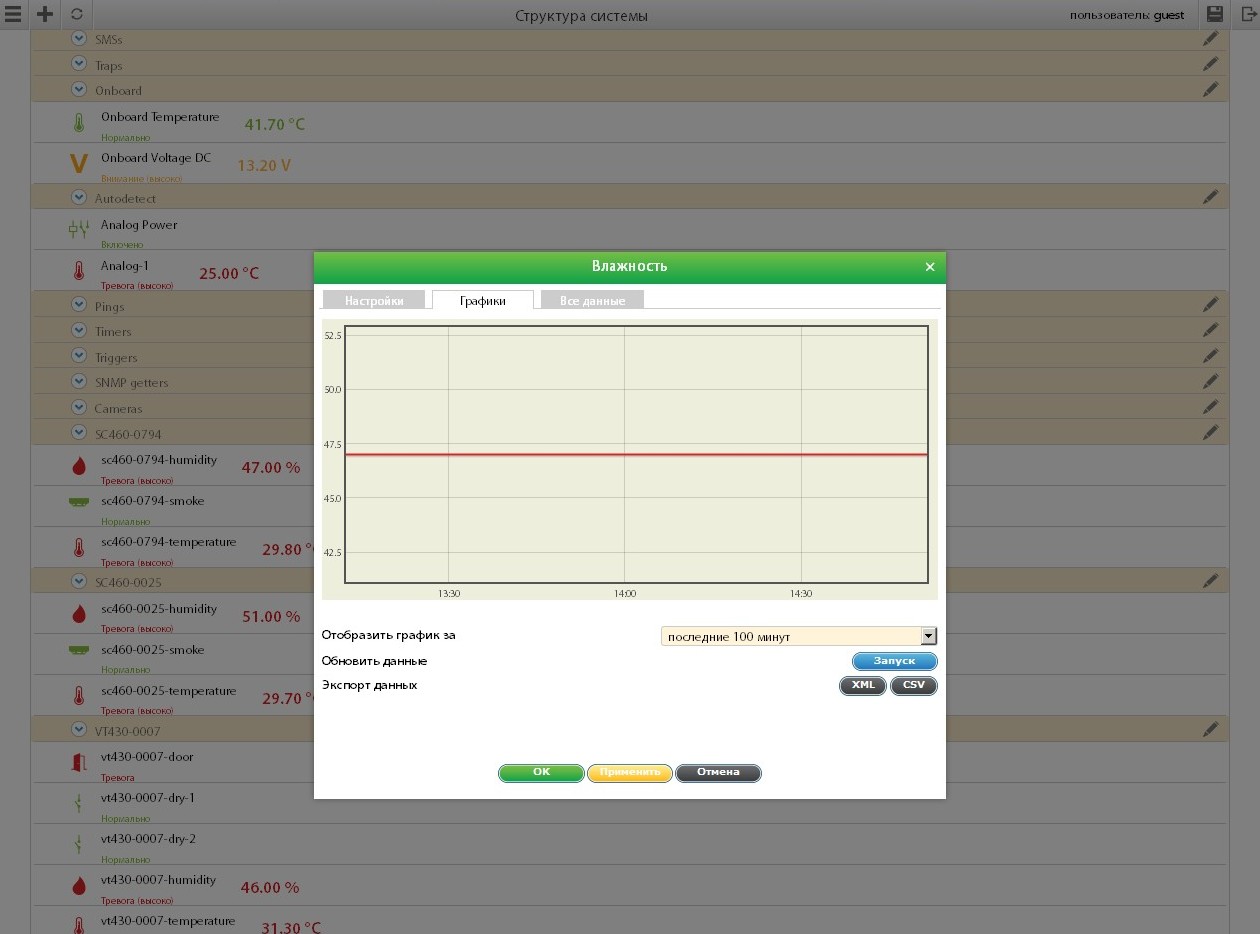The image size is (1260, 934).
Task: Click the Отмена cancel button
Action: click(718, 773)
